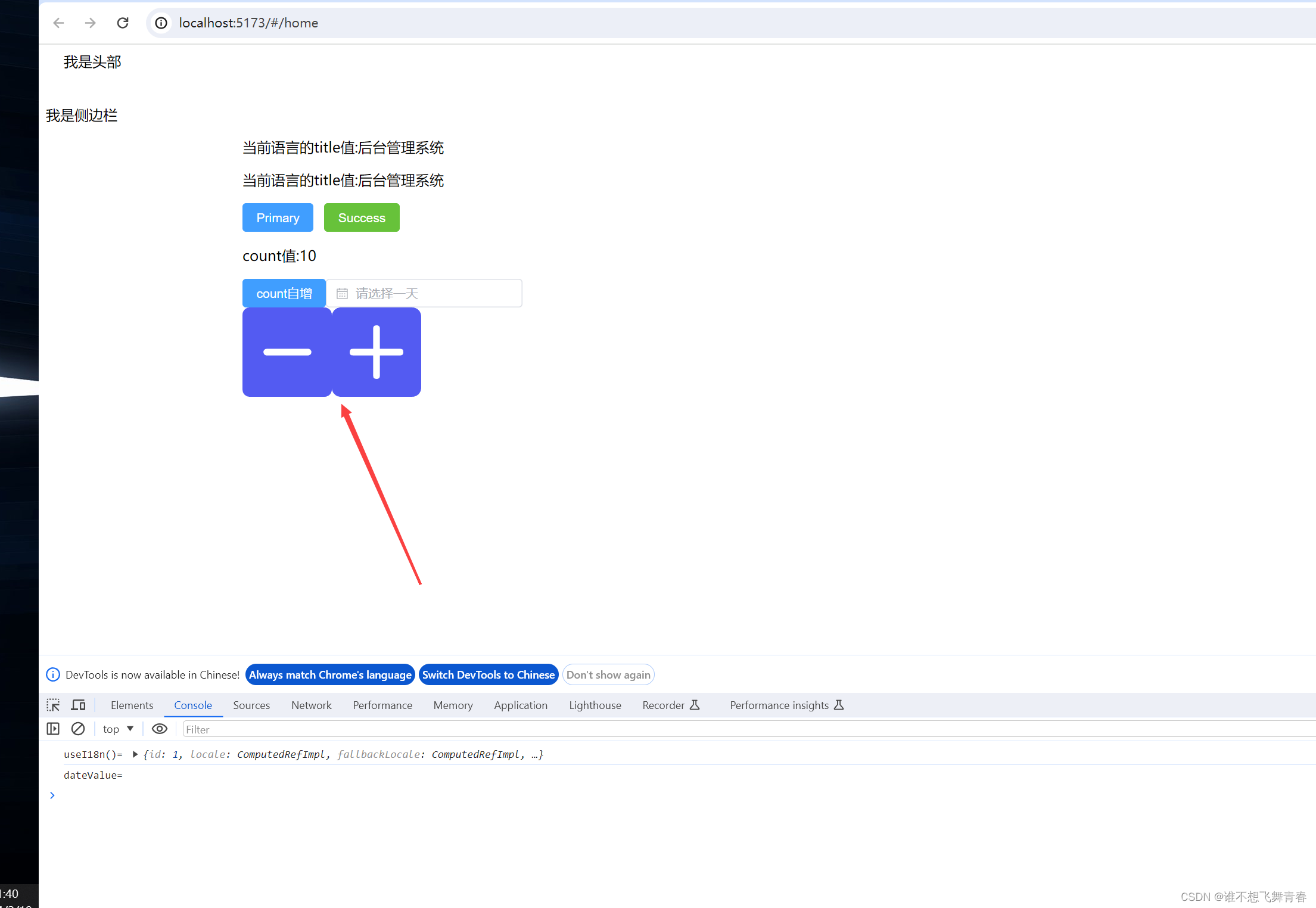Click the device toolbar toggle icon

pos(79,705)
